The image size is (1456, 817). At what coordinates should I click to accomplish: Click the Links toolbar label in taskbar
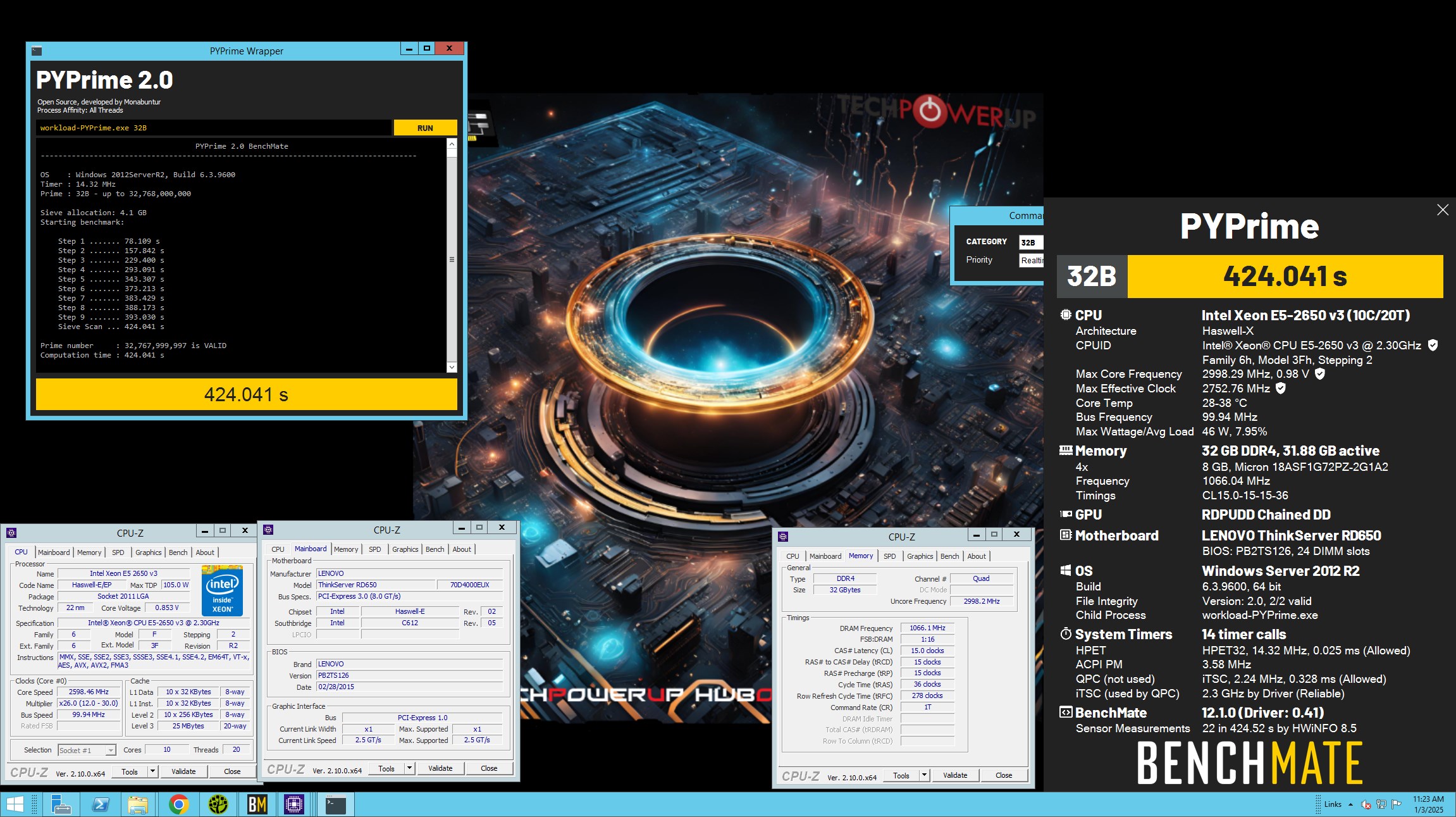pyautogui.click(x=1333, y=804)
